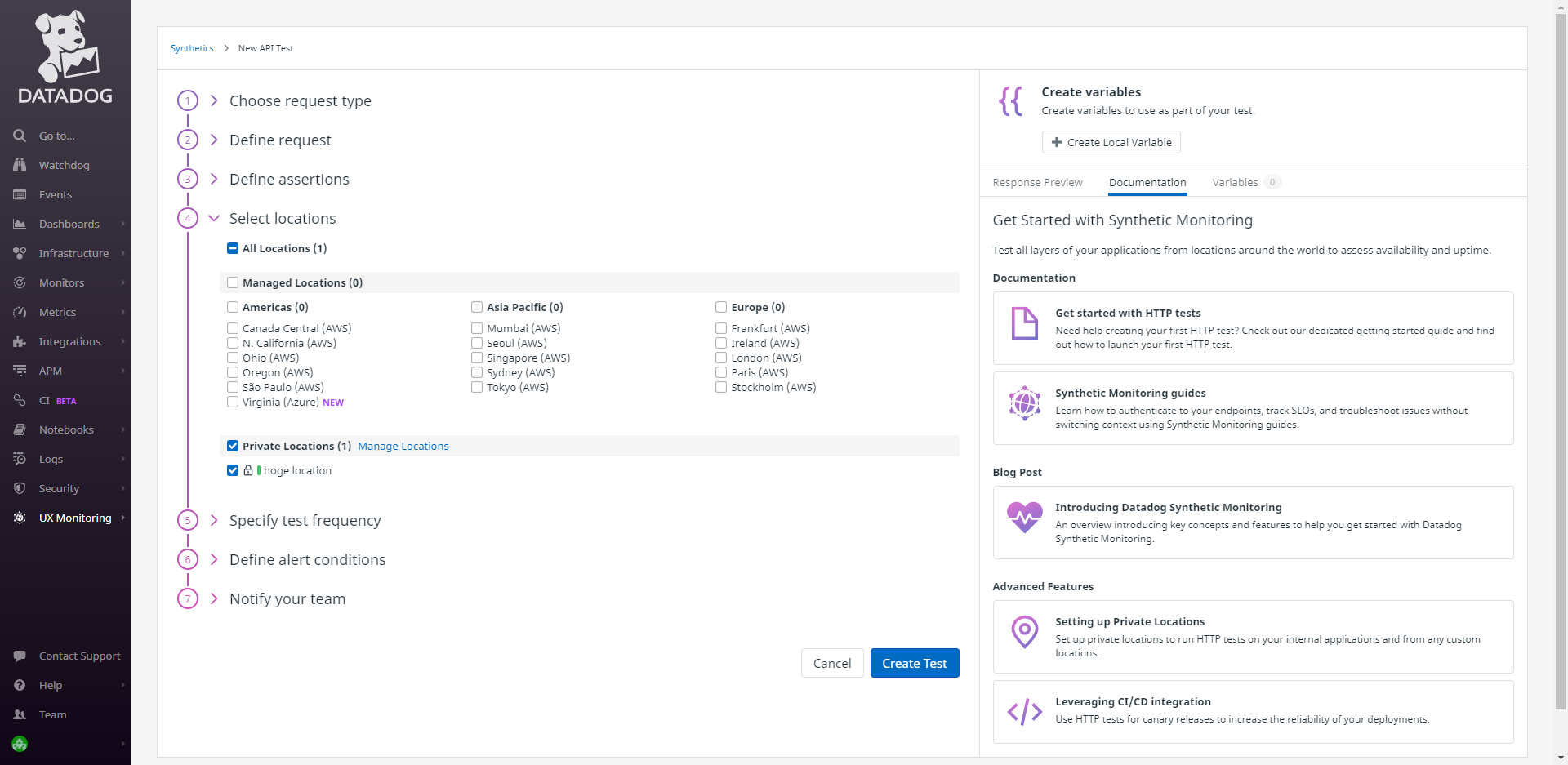Click the Metrics gauge icon
1568x765 pixels.
(20, 312)
